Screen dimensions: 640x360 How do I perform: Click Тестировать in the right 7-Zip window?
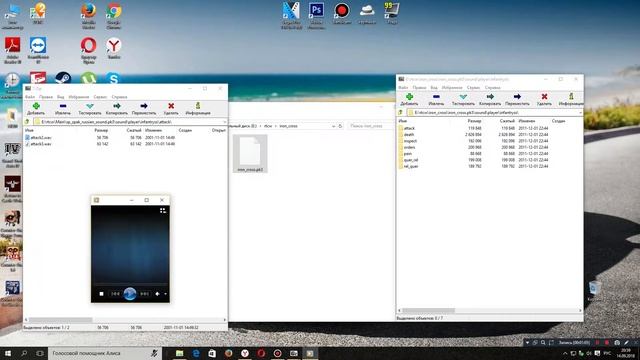463,99
